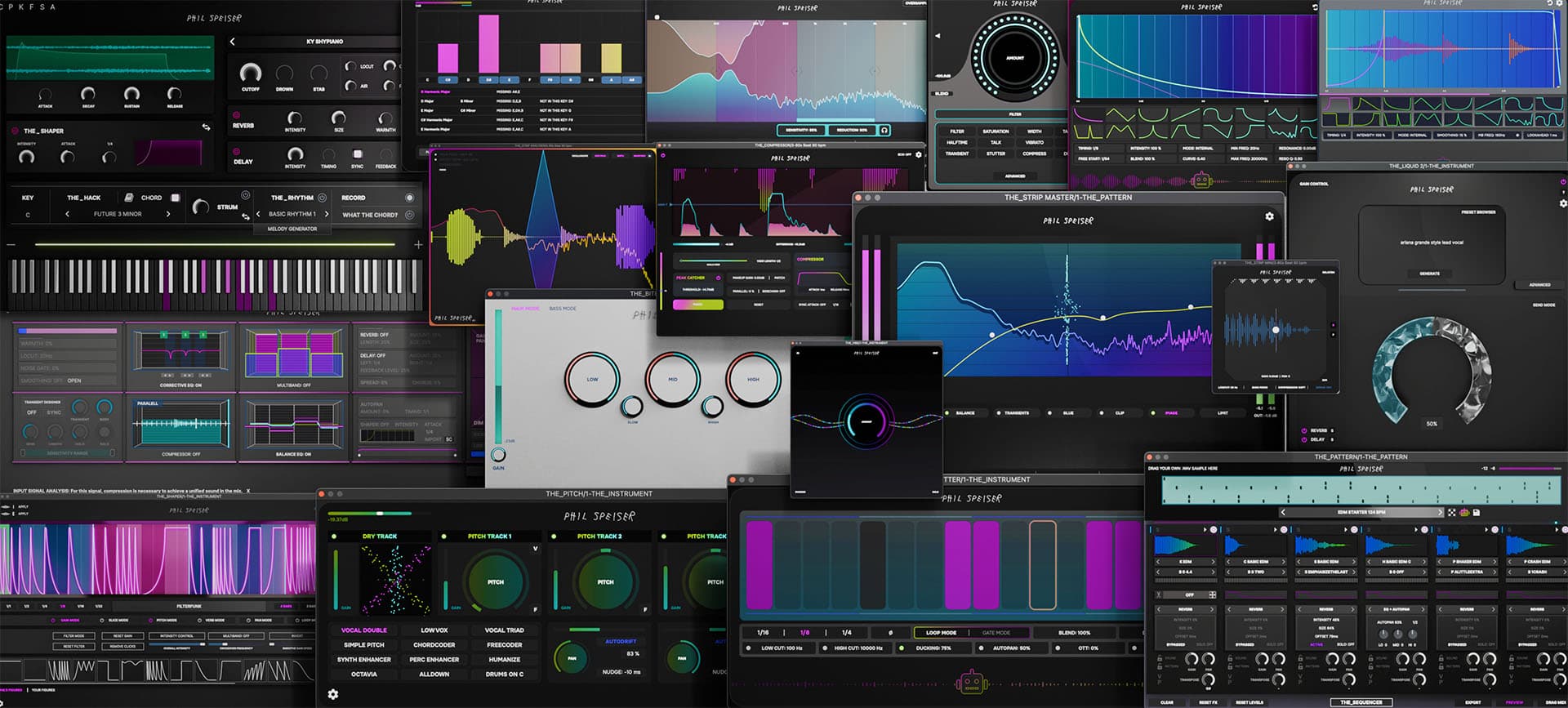
Task: Toggle the CHORD switch
Action: tap(176, 198)
